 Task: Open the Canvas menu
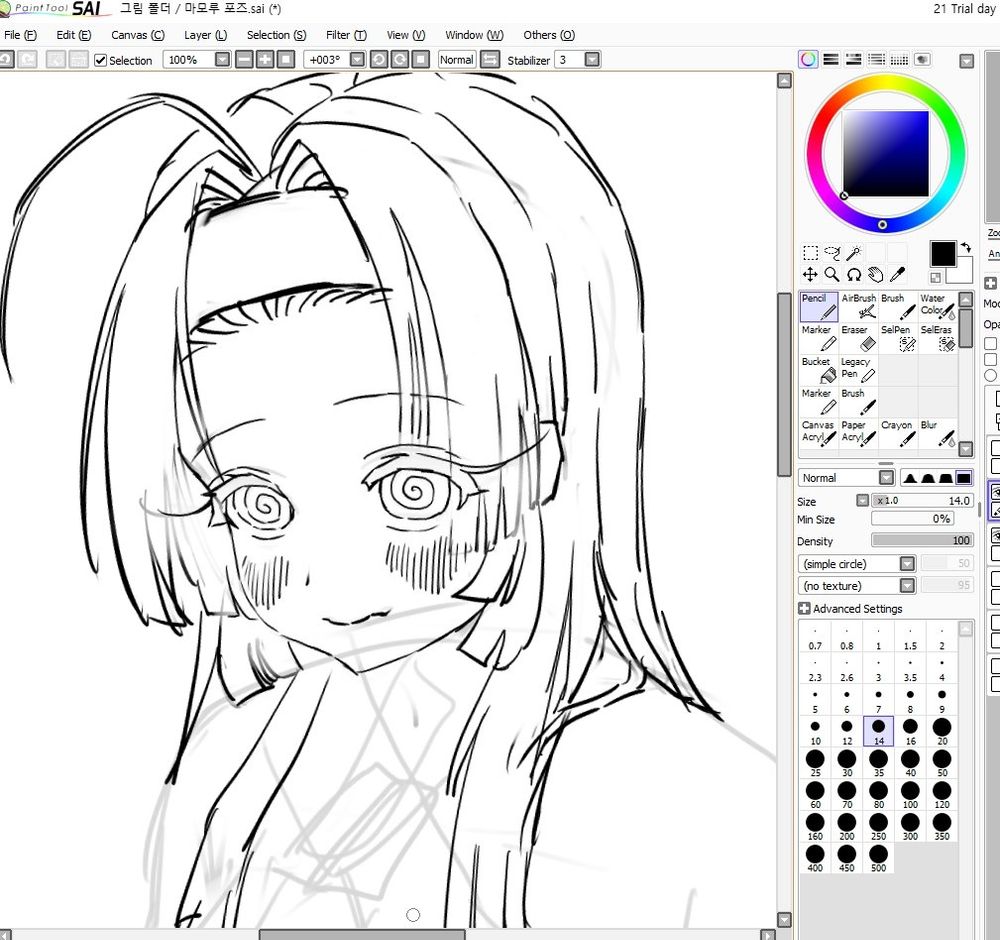[x=137, y=35]
